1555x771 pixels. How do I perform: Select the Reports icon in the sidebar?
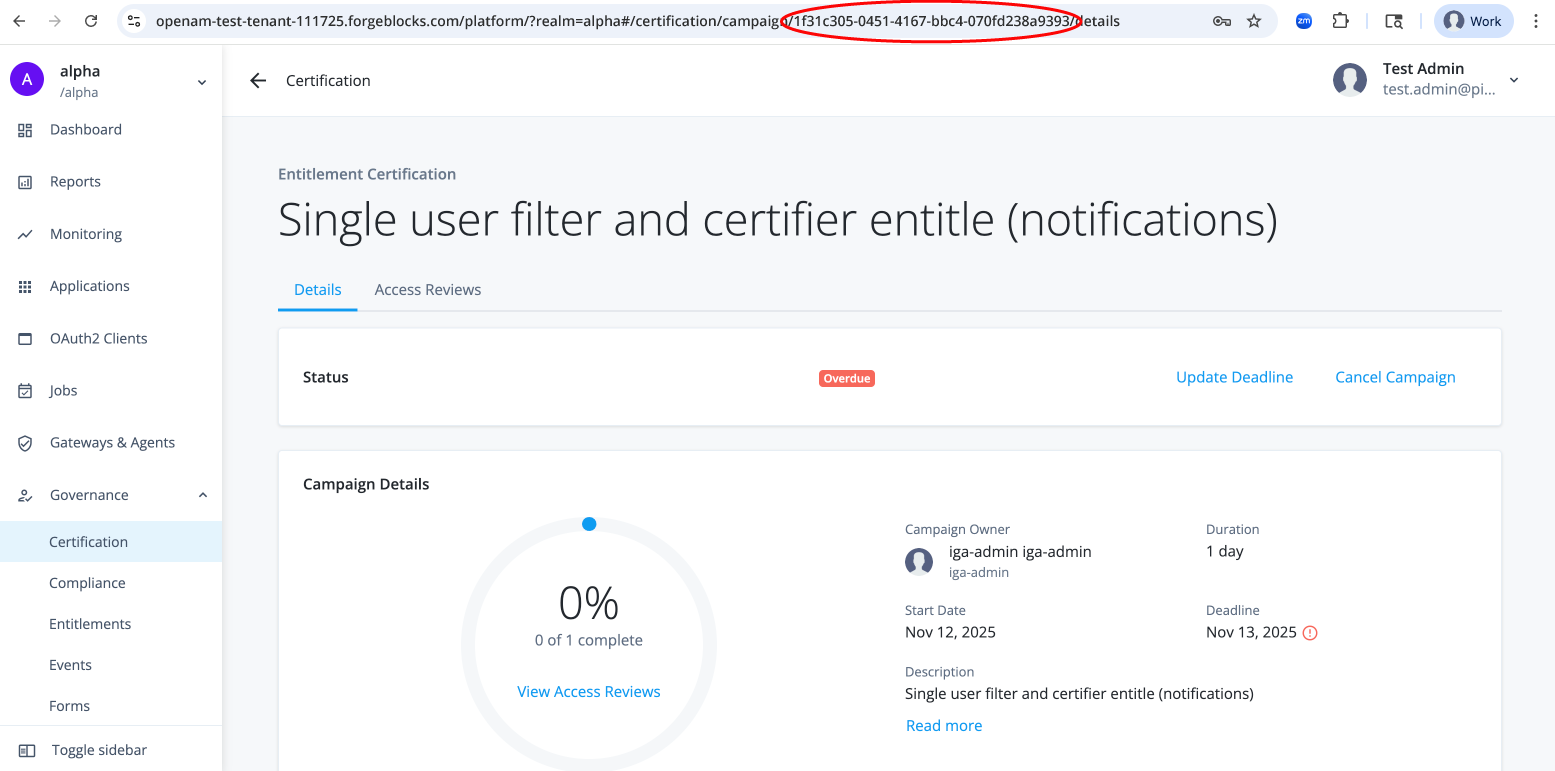point(25,181)
